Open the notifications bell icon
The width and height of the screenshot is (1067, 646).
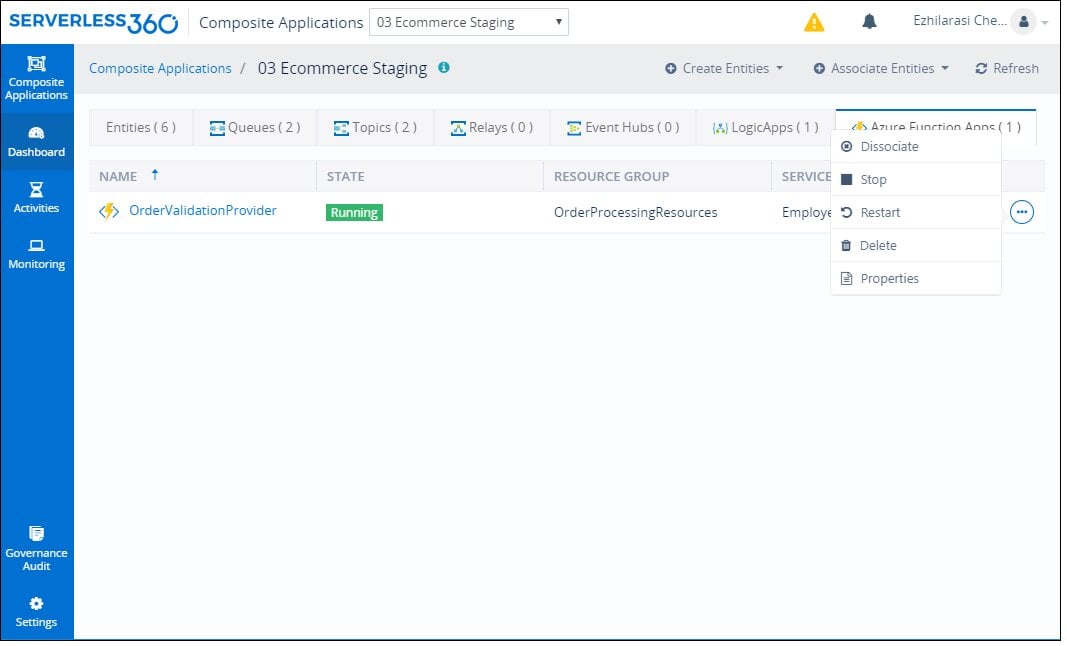coord(869,22)
